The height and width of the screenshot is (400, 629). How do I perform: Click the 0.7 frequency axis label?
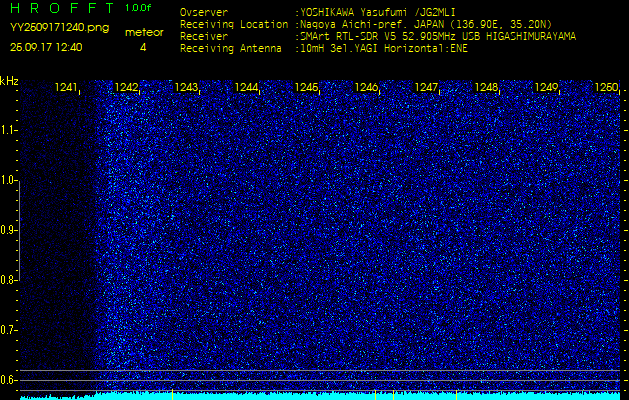coord(7,330)
